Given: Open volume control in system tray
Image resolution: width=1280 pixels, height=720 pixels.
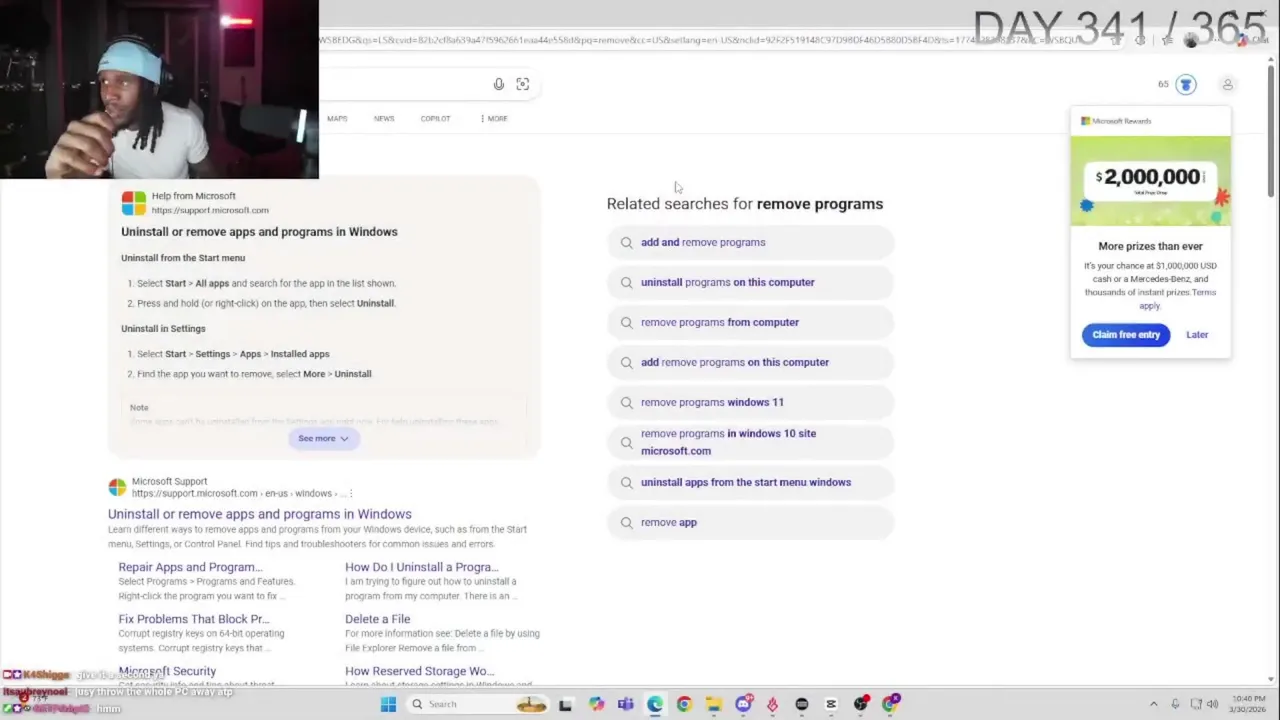Looking at the screenshot, I should coord(1213,704).
